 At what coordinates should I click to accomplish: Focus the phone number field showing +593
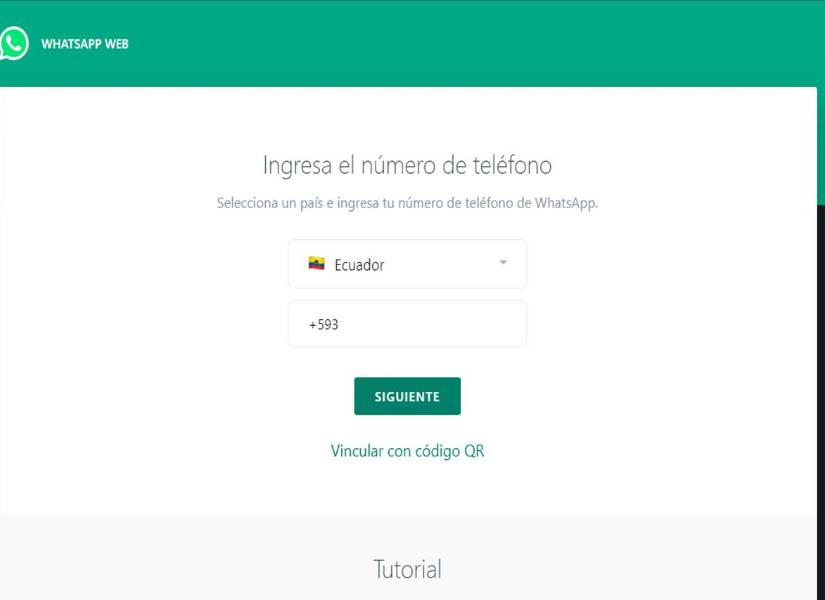(x=407, y=324)
